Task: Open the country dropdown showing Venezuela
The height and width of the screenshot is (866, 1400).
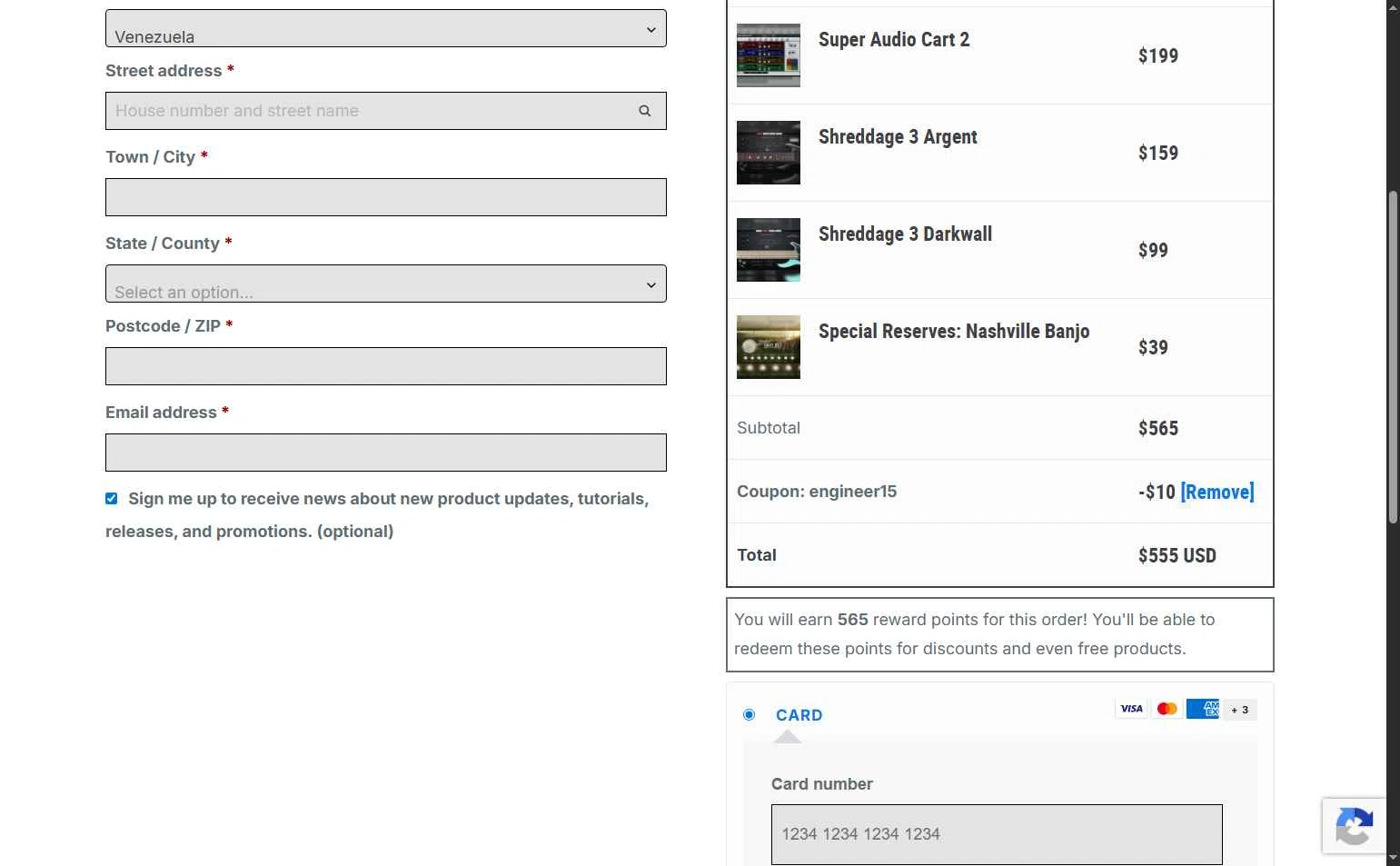Action: coord(386,28)
